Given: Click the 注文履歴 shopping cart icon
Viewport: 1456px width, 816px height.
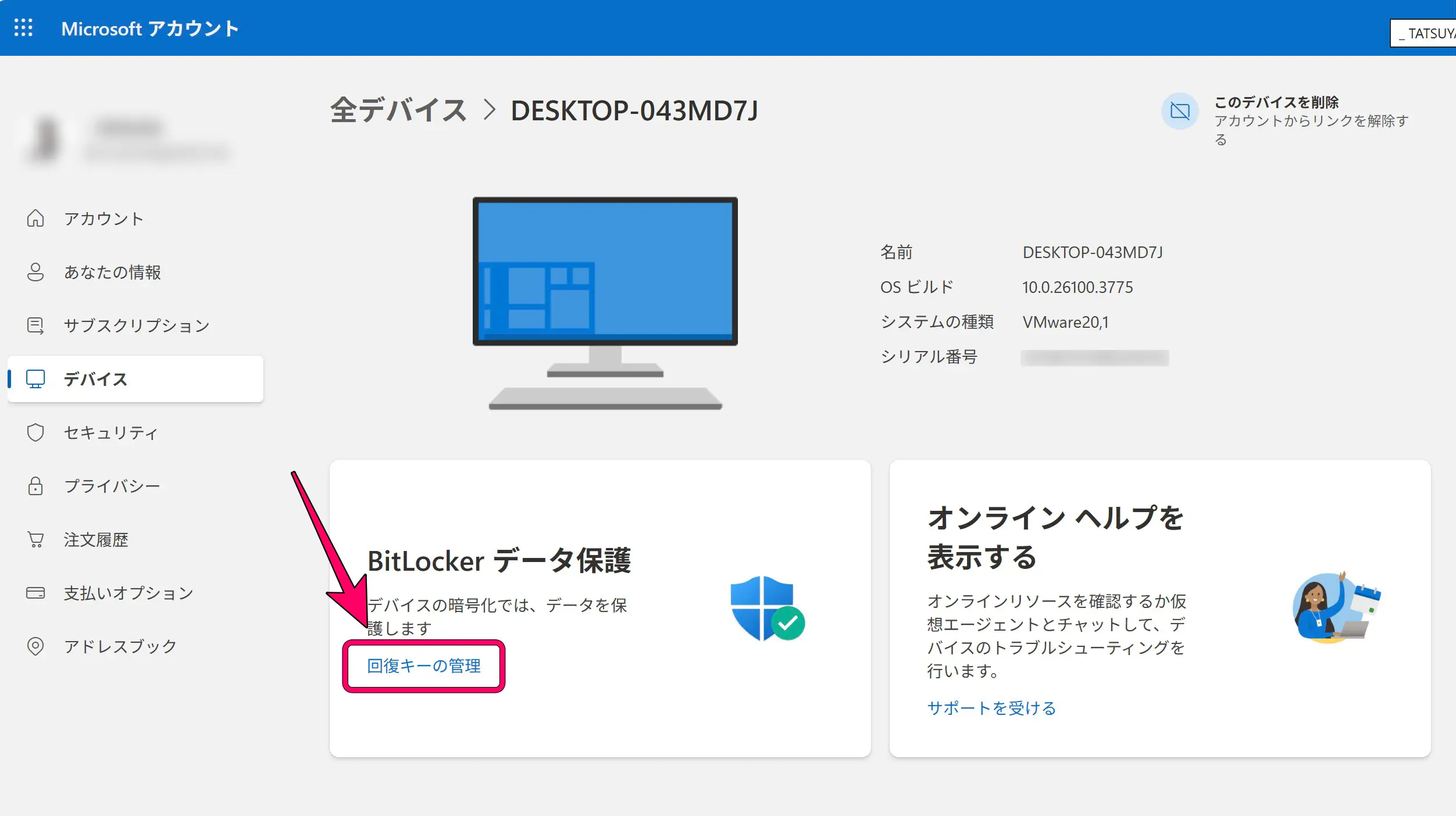Looking at the screenshot, I should [36, 539].
